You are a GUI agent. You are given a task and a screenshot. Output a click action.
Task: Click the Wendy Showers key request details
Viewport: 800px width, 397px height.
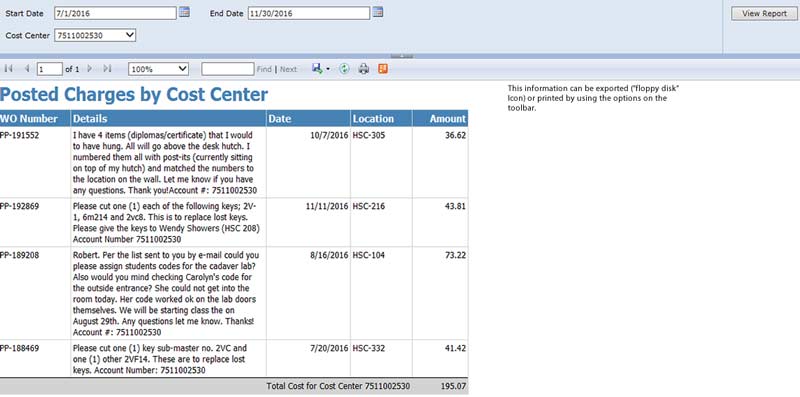point(166,222)
